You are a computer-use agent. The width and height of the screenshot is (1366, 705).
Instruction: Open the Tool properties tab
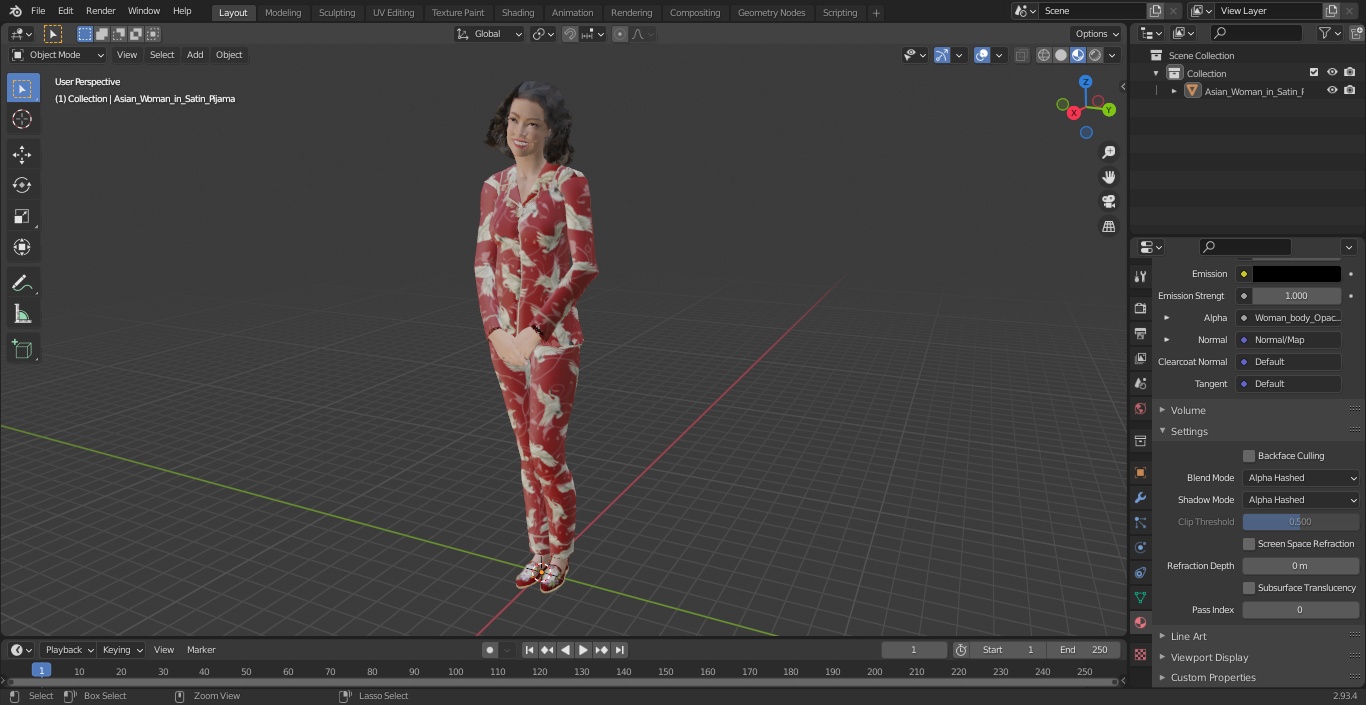click(x=1140, y=276)
